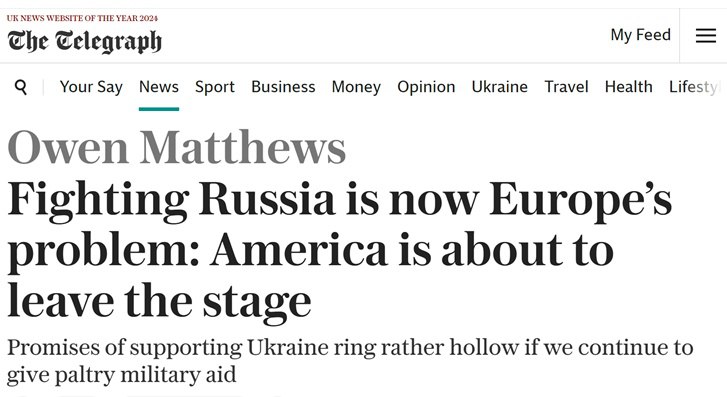The image size is (727, 397).
Task: Go to the Travel section
Action: (x=566, y=87)
